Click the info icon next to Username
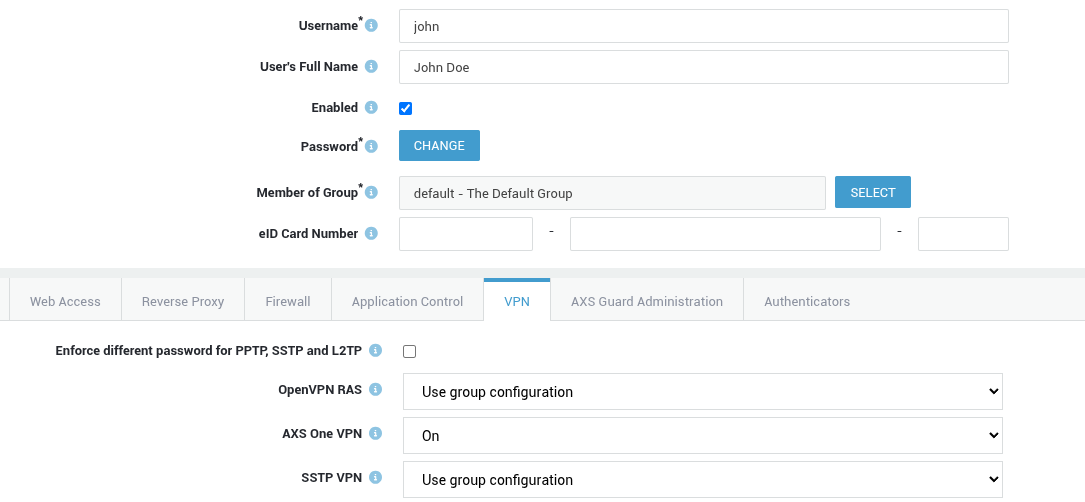The height and width of the screenshot is (502, 1085). point(371,26)
